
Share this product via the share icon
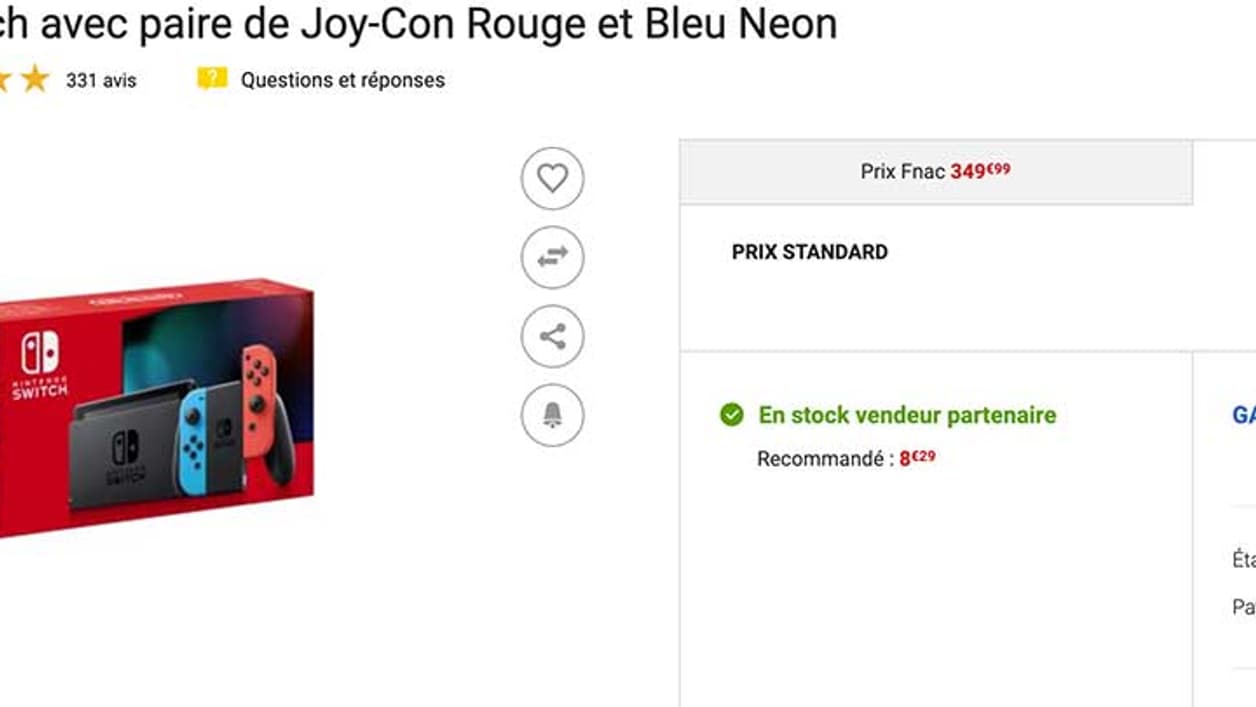click(551, 336)
